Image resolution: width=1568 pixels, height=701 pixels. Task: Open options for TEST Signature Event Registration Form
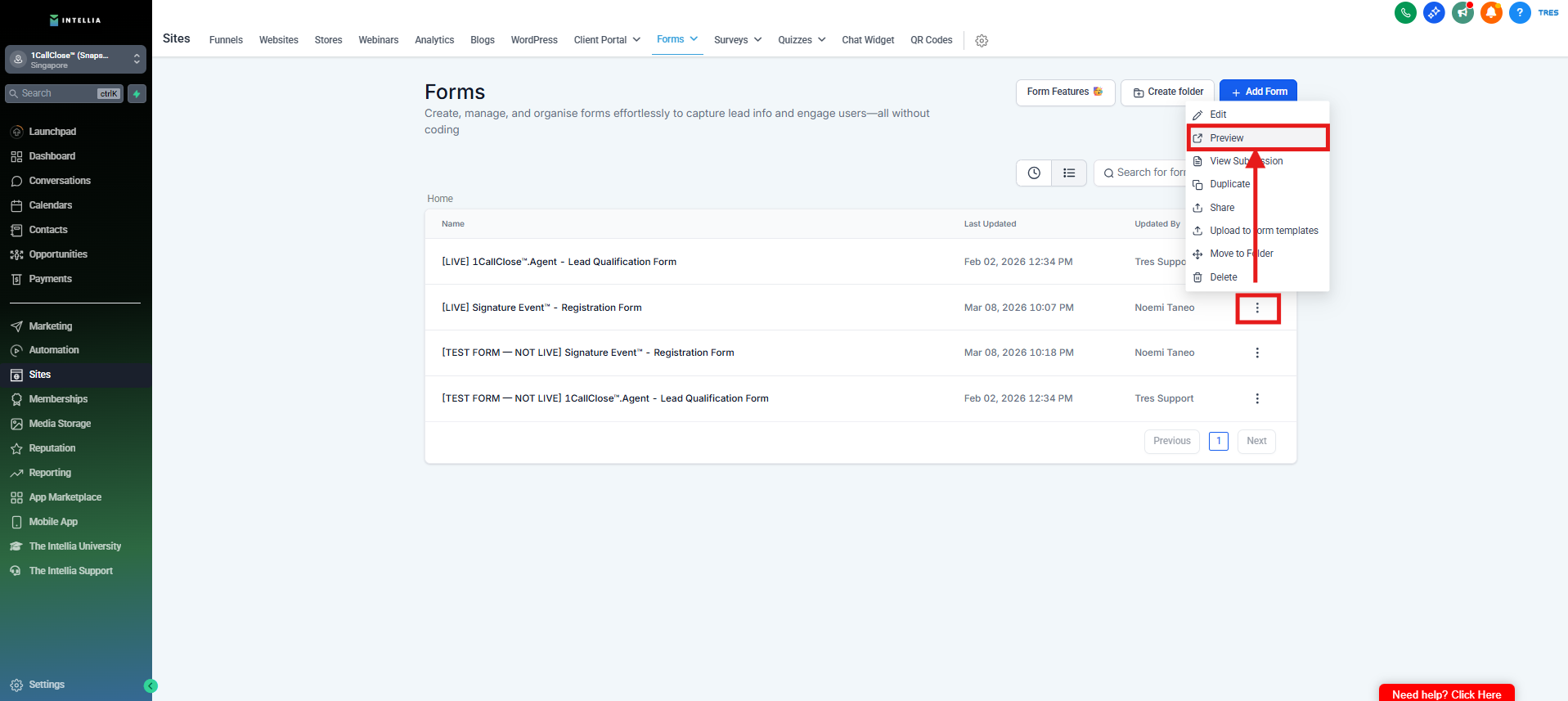point(1257,353)
